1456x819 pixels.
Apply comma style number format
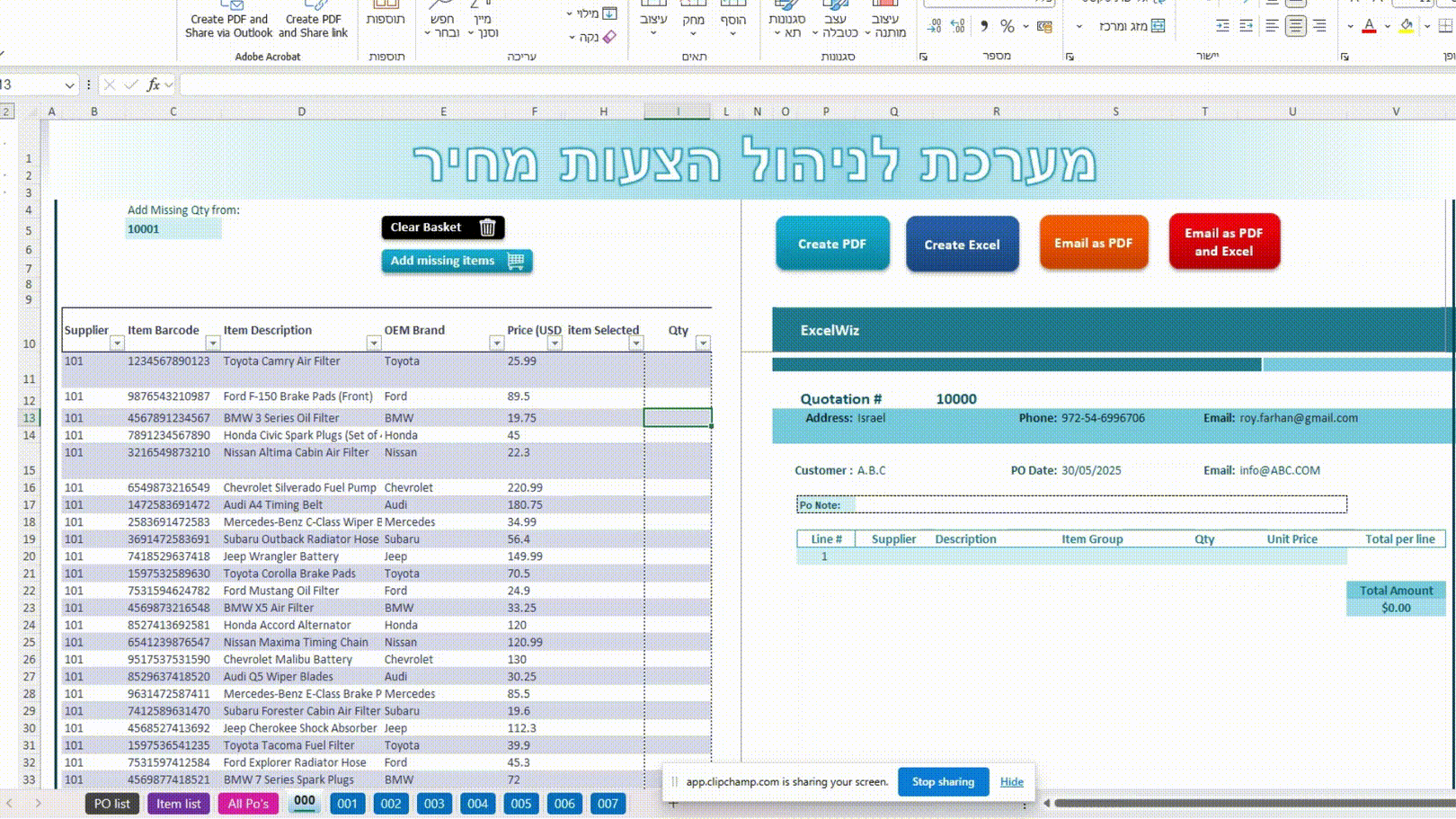point(984,26)
